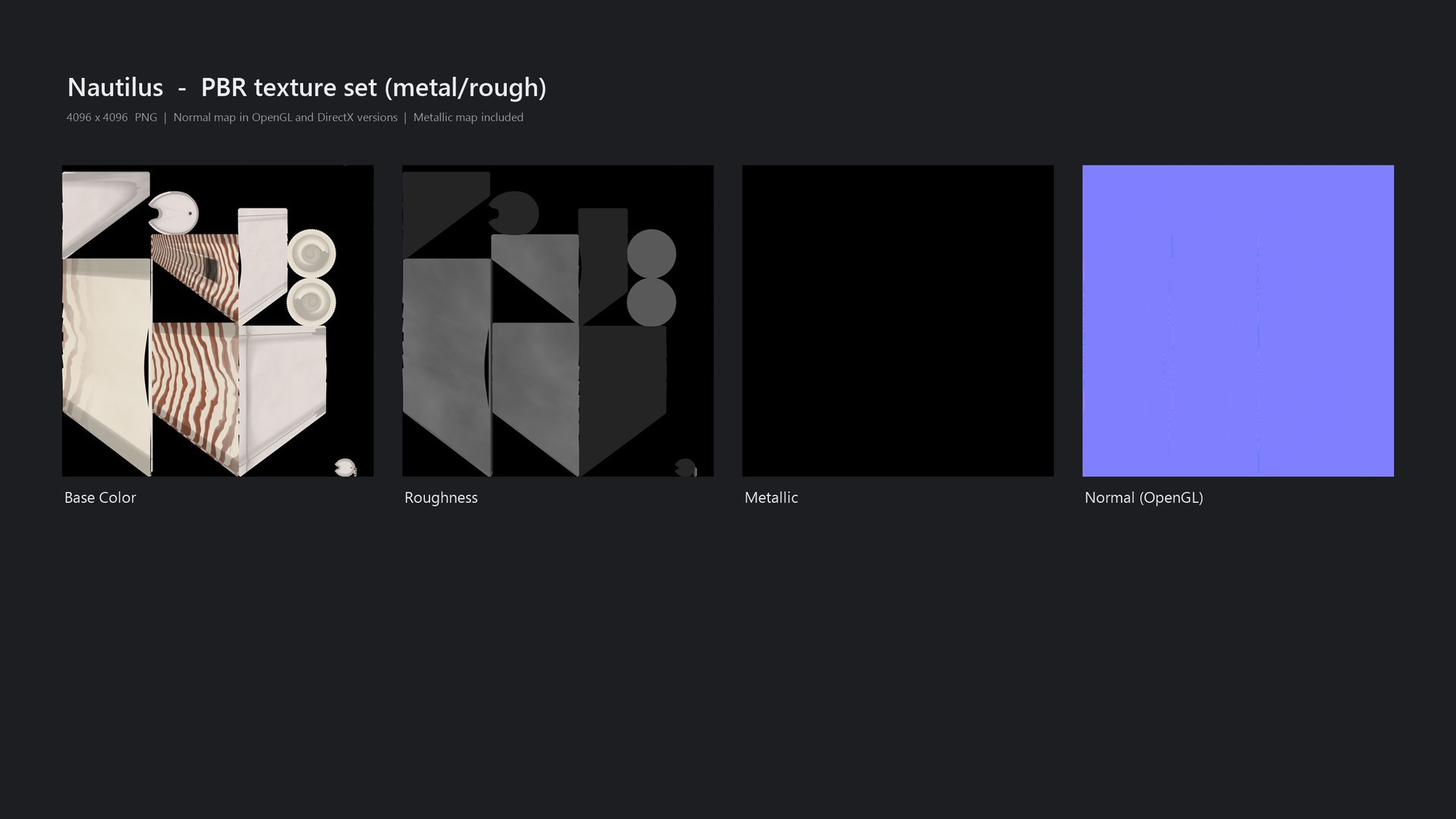The height and width of the screenshot is (819, 1456).
Task: Click the upper gray circle in Roughness map
Action: tap(651, 253)
